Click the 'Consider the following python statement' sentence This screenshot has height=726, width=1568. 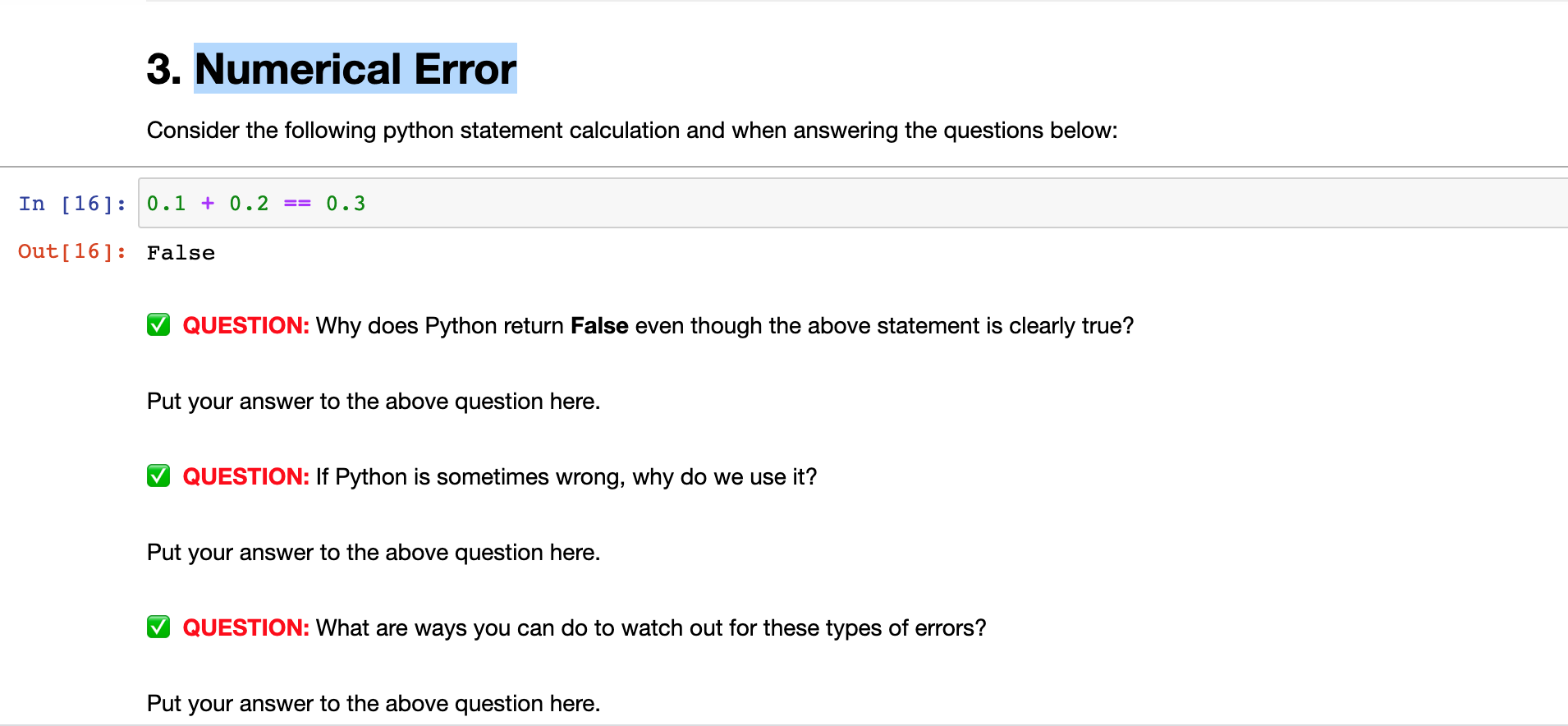[632, 131]
